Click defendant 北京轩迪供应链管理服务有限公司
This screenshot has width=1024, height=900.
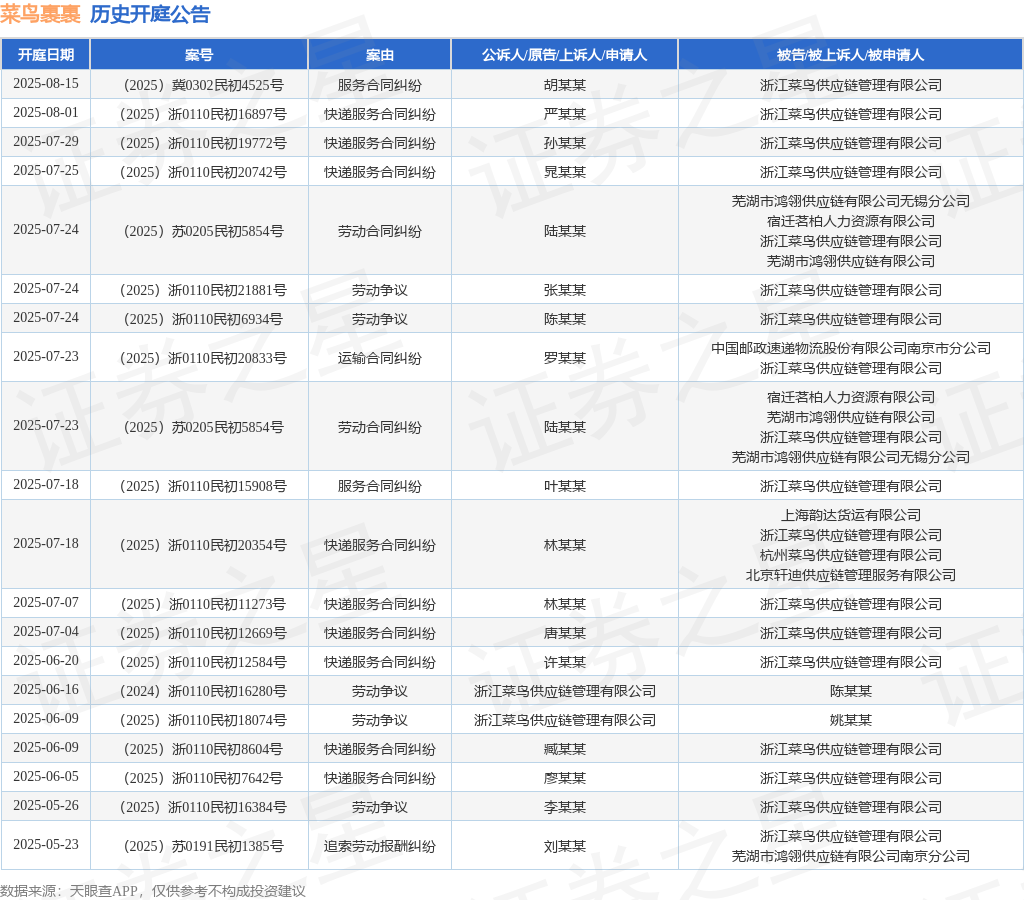coord(851,575)
